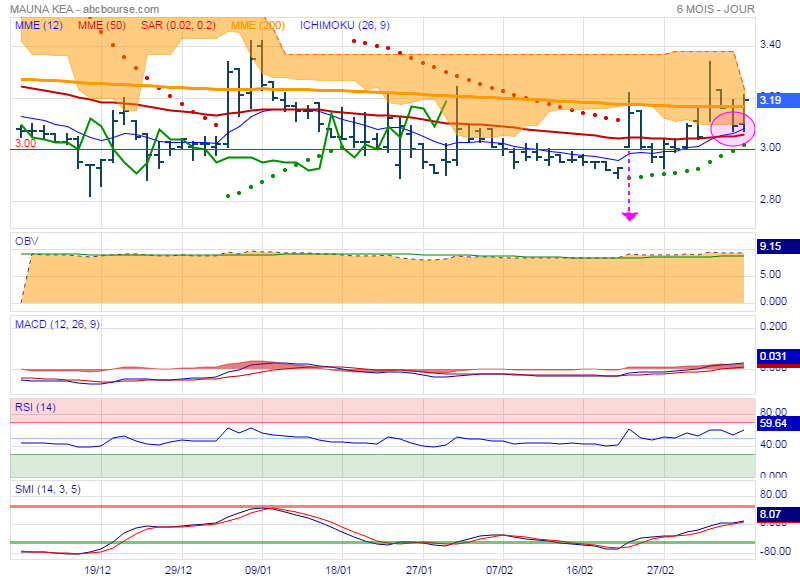Click the 27/01 date on the time axis
This screenshot has width=800, height=580.
[419, 570]
